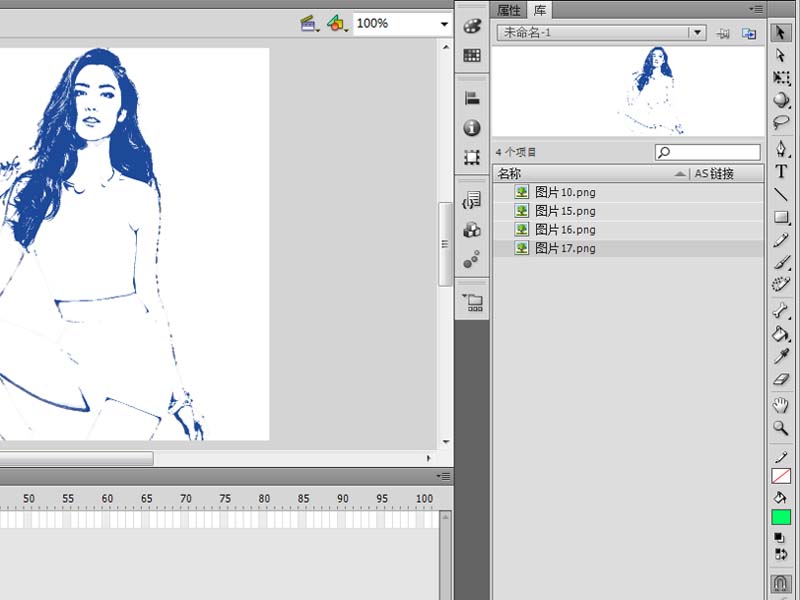The image size is (800, 600).
Task: Click stage vertical scrollbar up arrow
Action: 446,47
